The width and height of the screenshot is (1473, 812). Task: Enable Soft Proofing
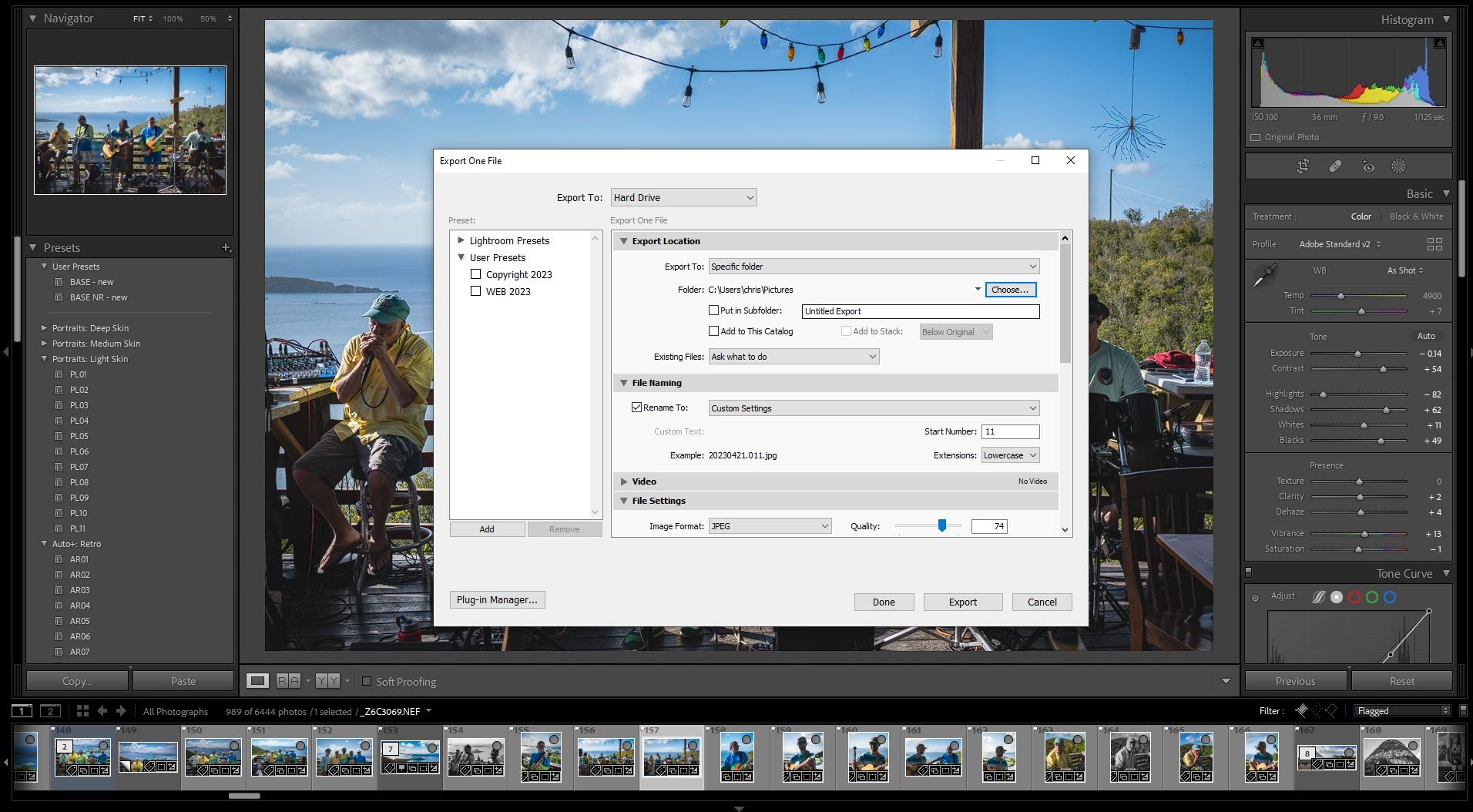tap(367, 681)
